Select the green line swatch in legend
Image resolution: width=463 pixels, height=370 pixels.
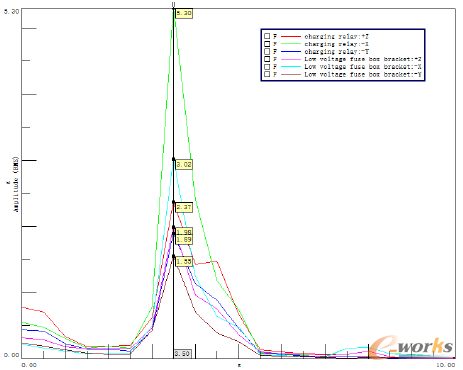[291, 44]
